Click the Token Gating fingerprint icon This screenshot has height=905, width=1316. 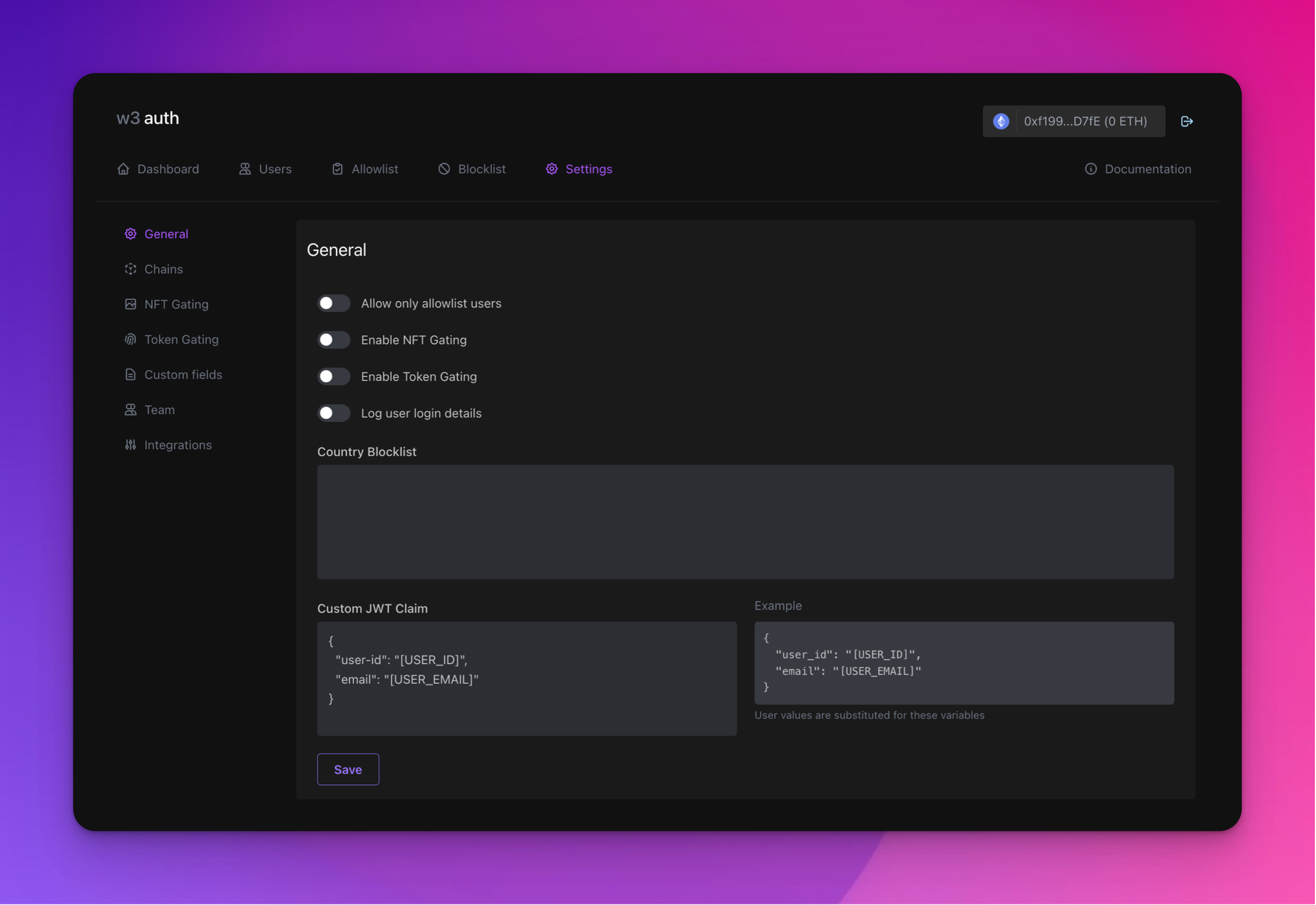pos(131,339)
